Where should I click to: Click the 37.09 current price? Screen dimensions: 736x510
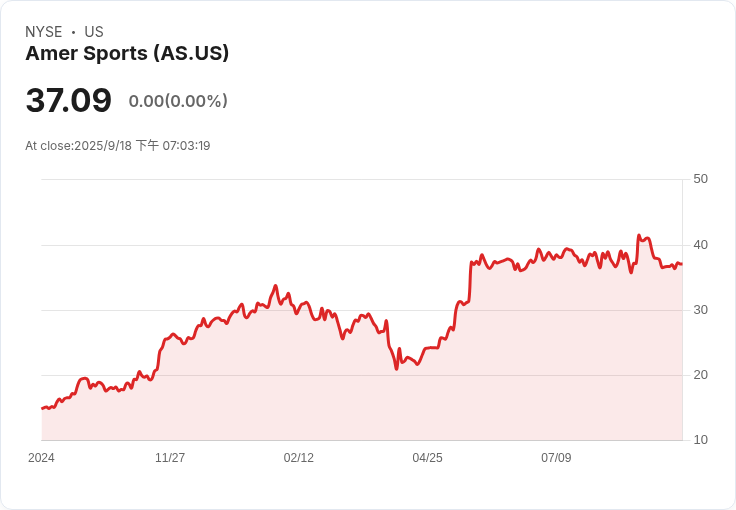click(x=68, y=101)
